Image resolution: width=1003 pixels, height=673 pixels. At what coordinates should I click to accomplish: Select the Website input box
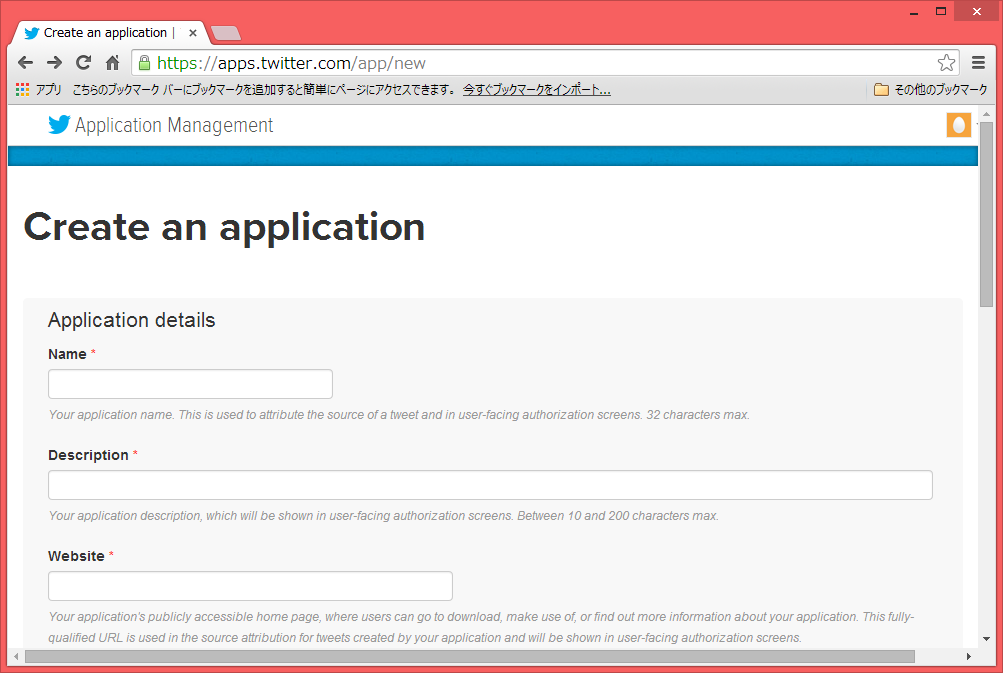pyautogui.click(x=250, y=586)
